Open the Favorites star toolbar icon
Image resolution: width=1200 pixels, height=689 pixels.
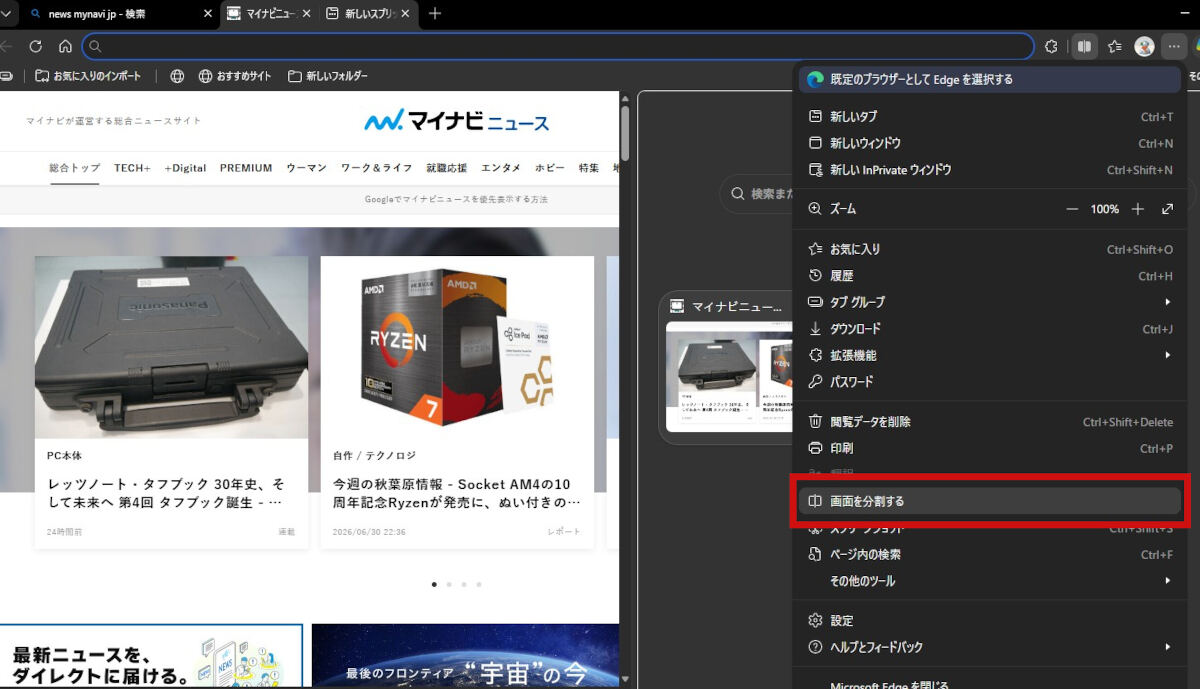coord(1115,46)
